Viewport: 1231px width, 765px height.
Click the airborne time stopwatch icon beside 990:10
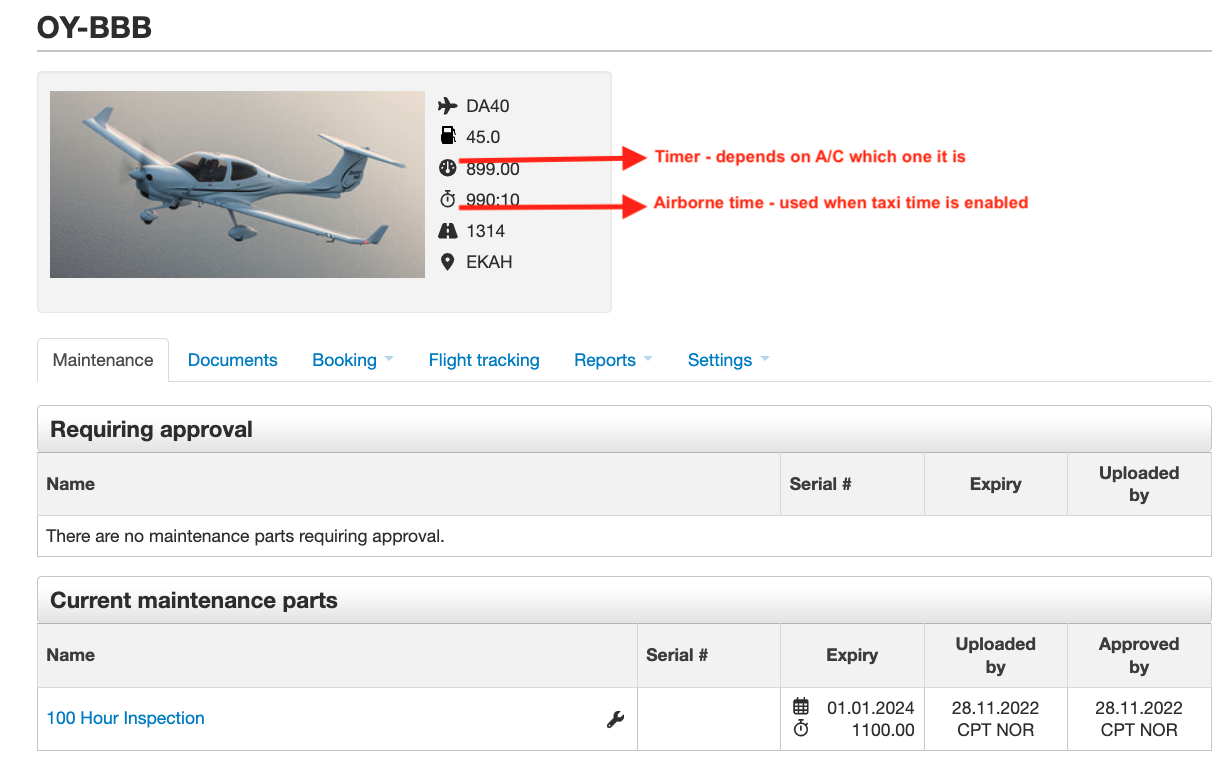447,199
